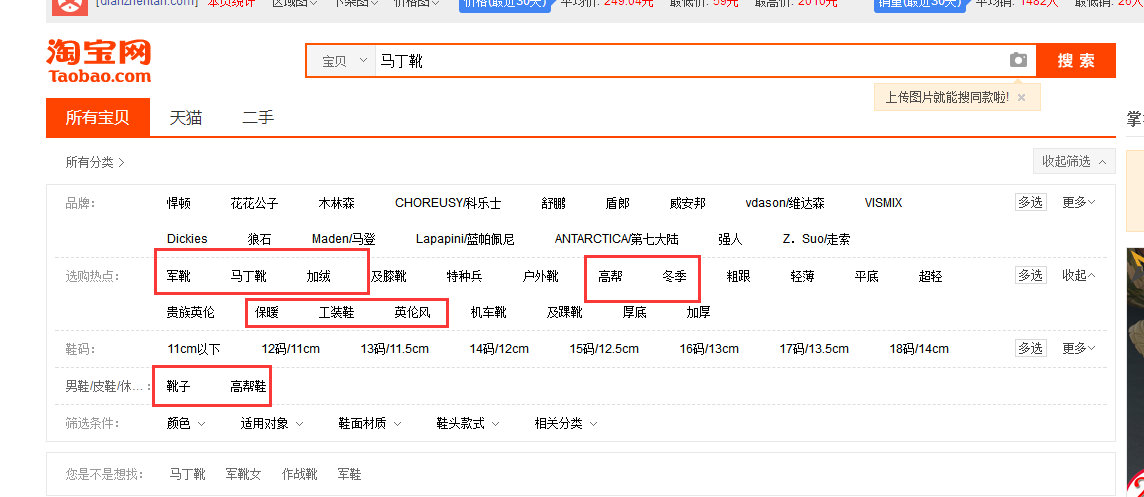Collapse the 选购热点 row with 收起
The height and width of the screenshot is (497, 1144).
(1078, 276)
